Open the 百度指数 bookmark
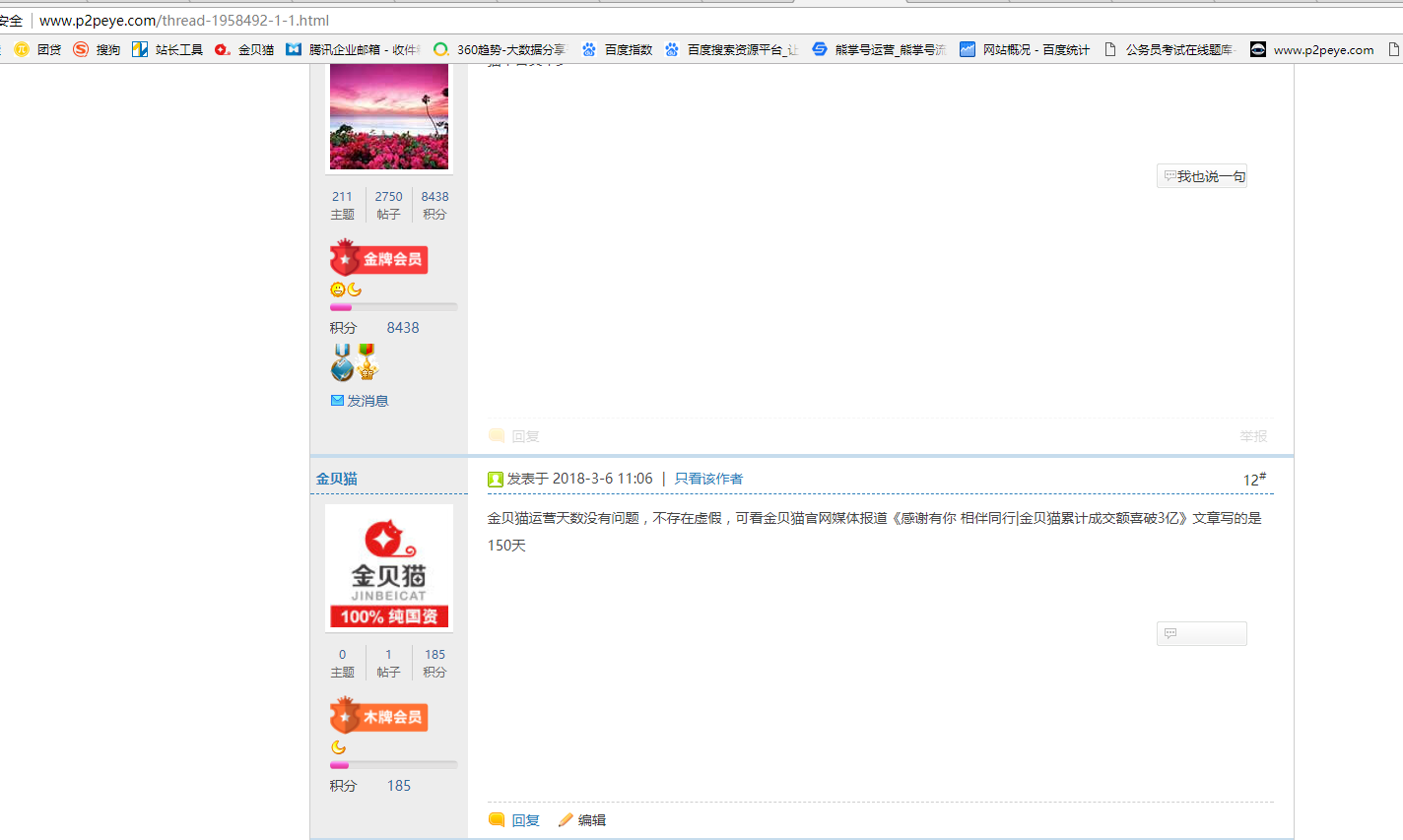Viewport: 1403px width, 840px height. tap(617, 49)
